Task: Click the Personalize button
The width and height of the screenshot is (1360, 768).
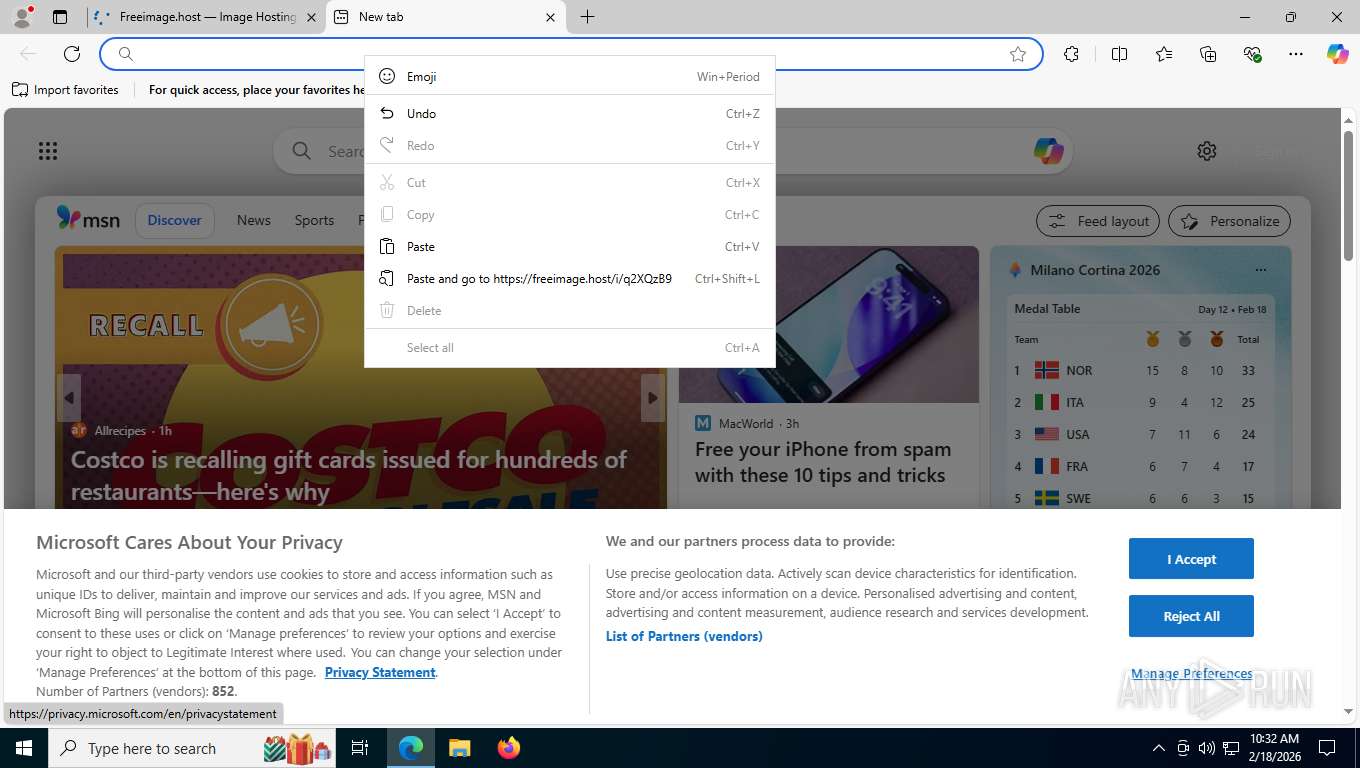Action: click(x=1230, y=221)
